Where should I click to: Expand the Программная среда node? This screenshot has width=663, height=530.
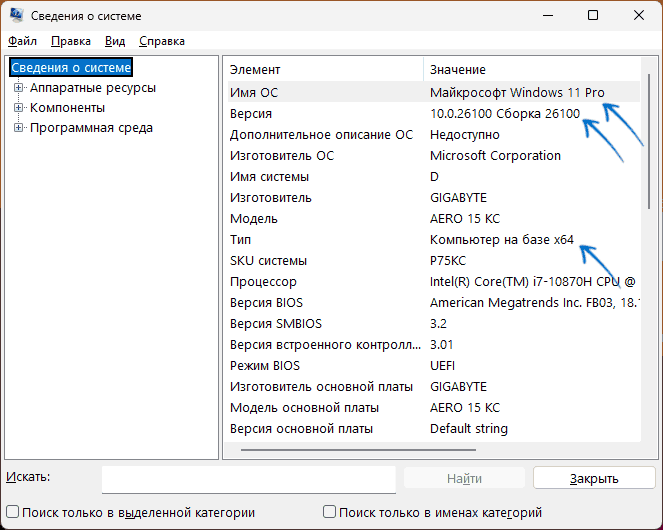click(18, 127)
